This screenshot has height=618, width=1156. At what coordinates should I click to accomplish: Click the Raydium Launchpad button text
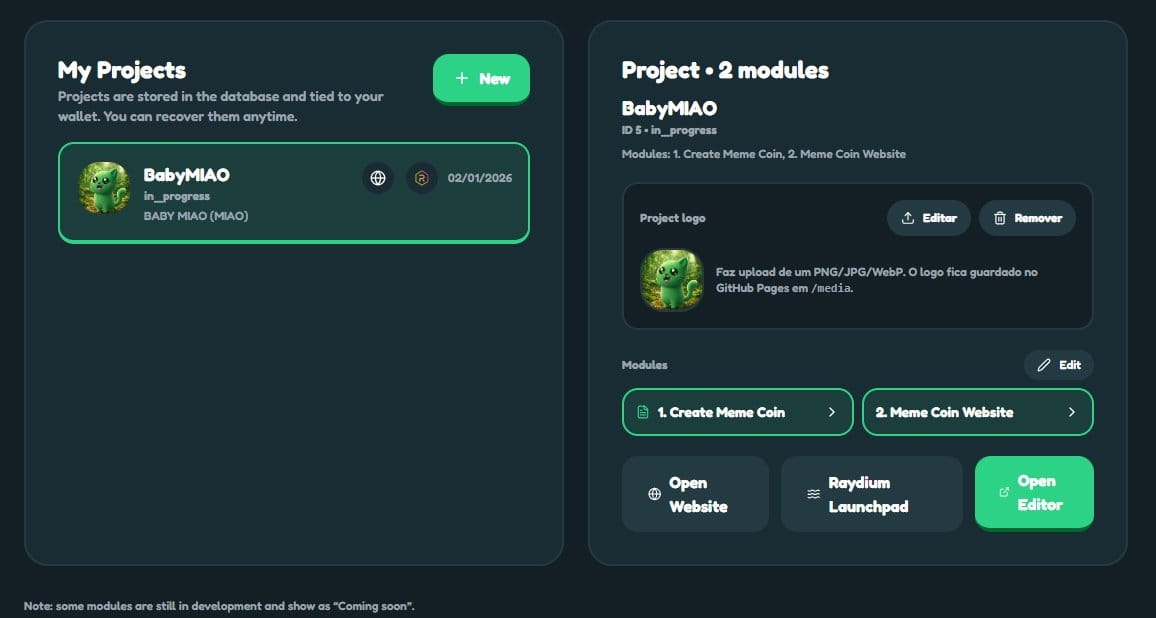click(867, 494)
